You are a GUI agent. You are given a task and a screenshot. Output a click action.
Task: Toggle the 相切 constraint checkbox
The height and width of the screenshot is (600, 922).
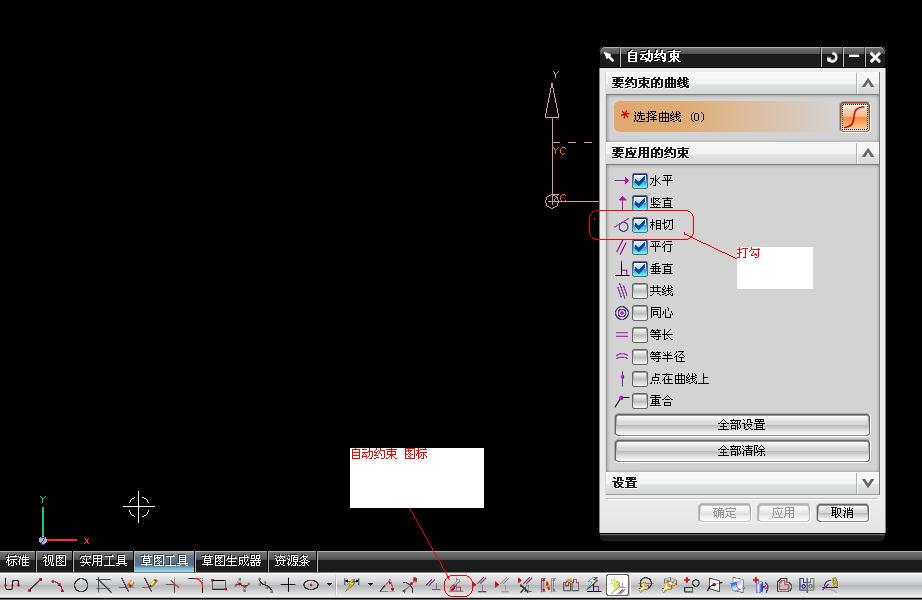(x=640, y=225)
